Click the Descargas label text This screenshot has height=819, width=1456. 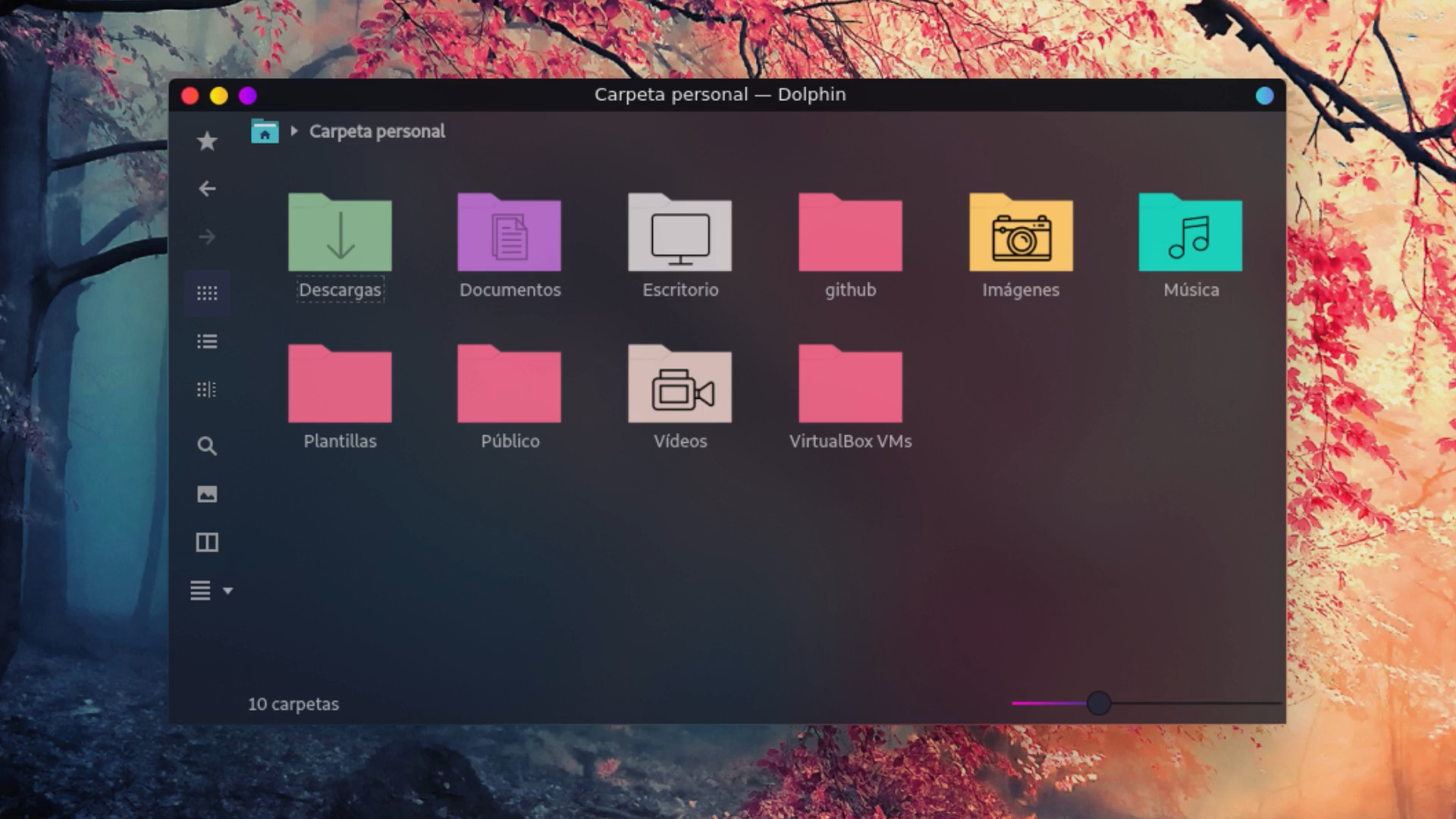[340, 290]
